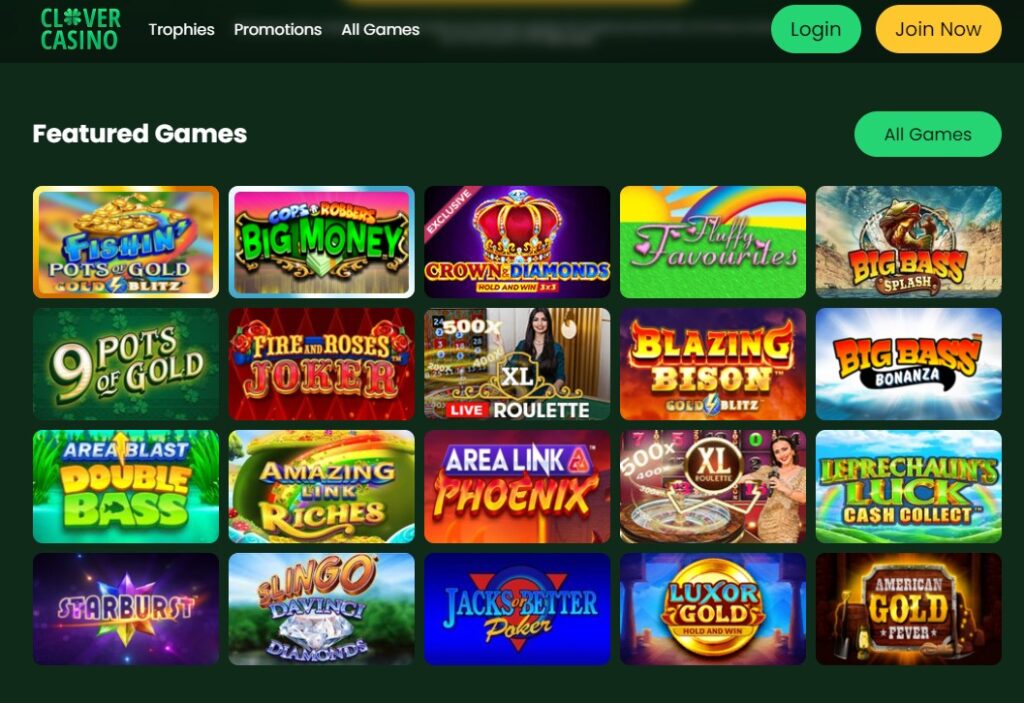Click the All Games button beside Featured Games

click(x=927, y=134)
